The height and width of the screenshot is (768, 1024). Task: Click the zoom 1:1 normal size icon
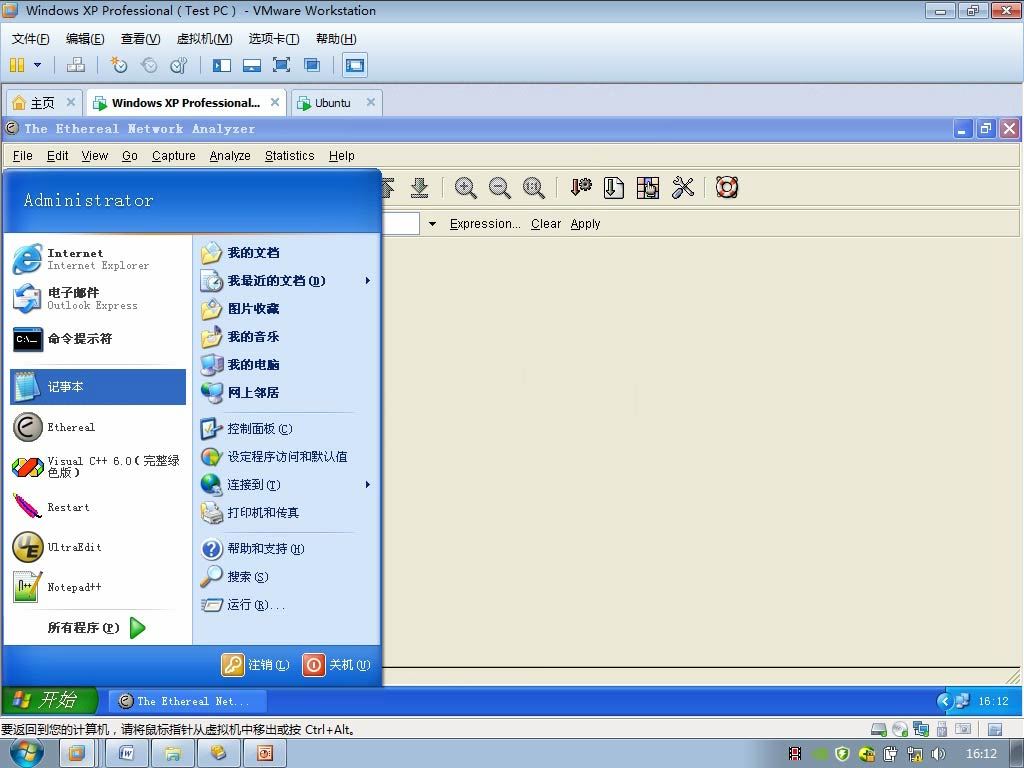coord(534,188)
